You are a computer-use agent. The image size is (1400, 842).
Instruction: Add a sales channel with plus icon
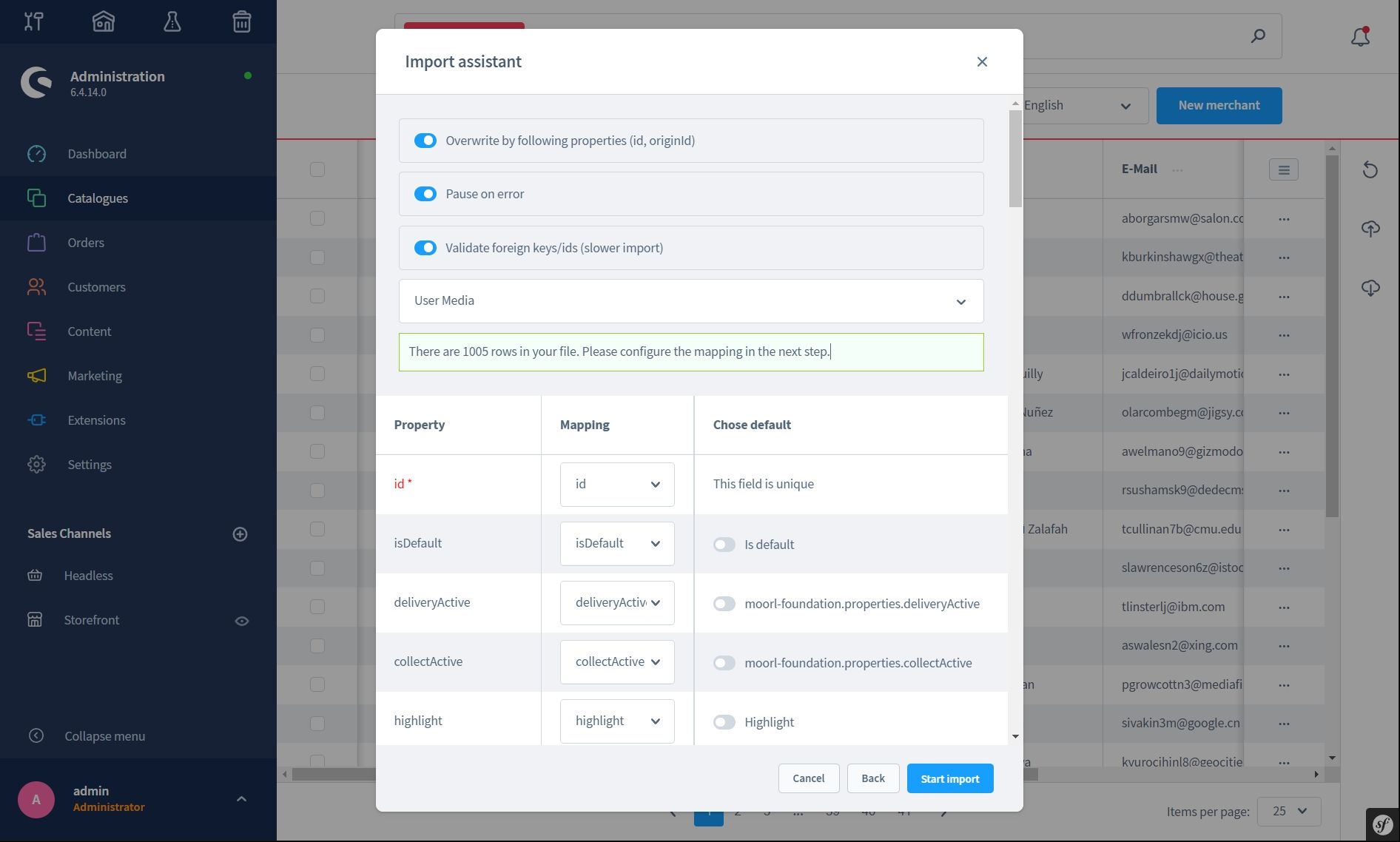pos(240,534)
